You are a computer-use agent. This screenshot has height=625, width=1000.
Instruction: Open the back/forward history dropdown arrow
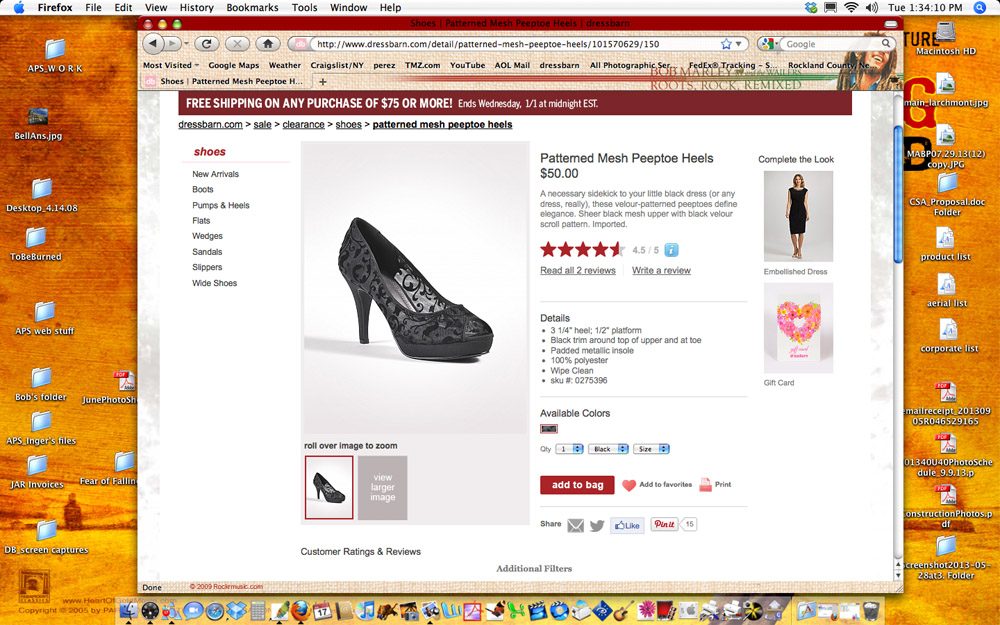186,44
